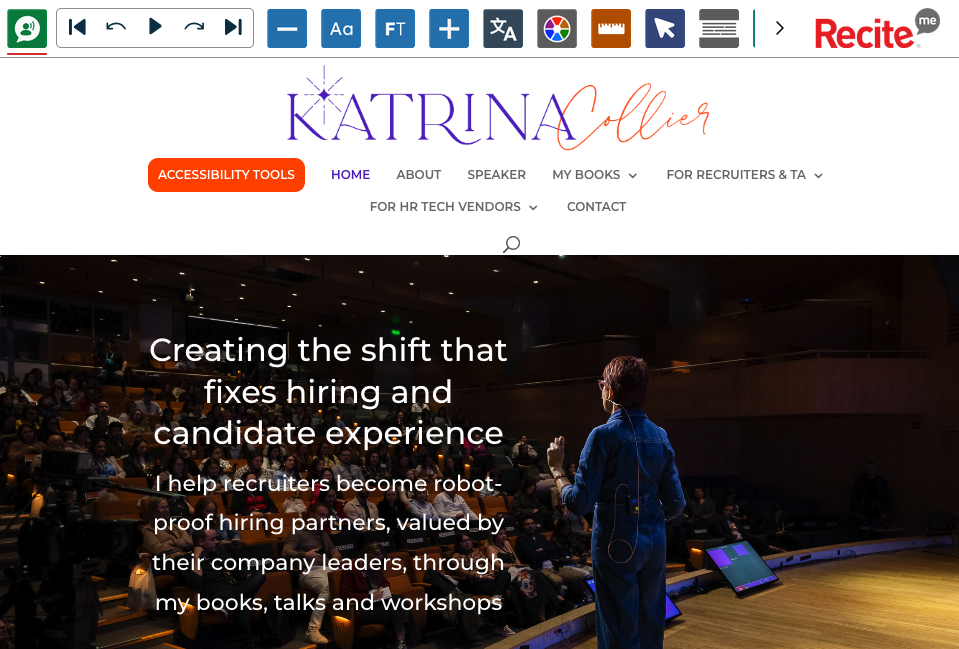Open the Aa font options icon
The width and height of the screenshot is (959, 649).
(x=341, y=29)
